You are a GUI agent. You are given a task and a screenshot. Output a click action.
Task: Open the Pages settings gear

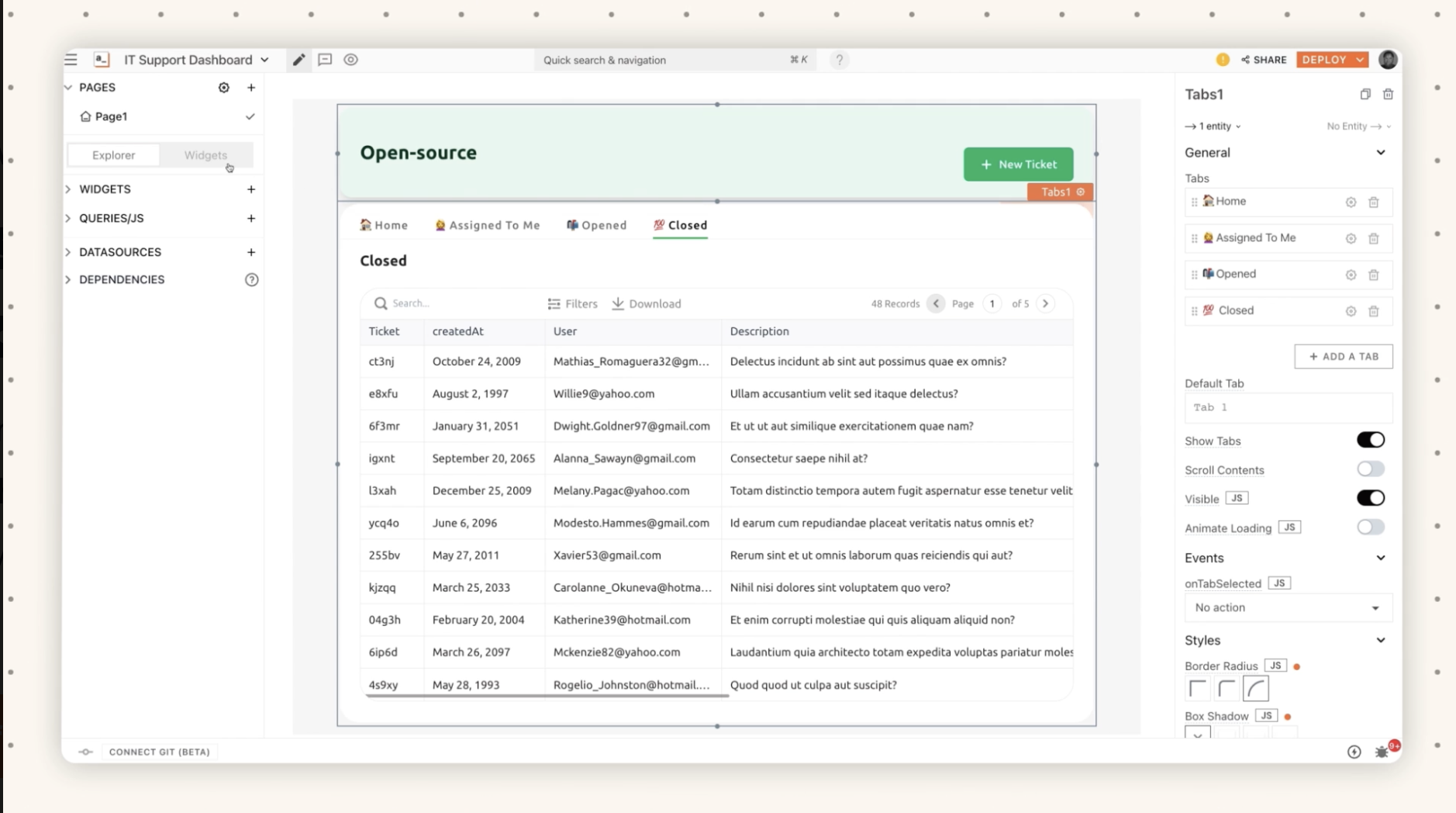pyautogui.click(x=223, y=87)
